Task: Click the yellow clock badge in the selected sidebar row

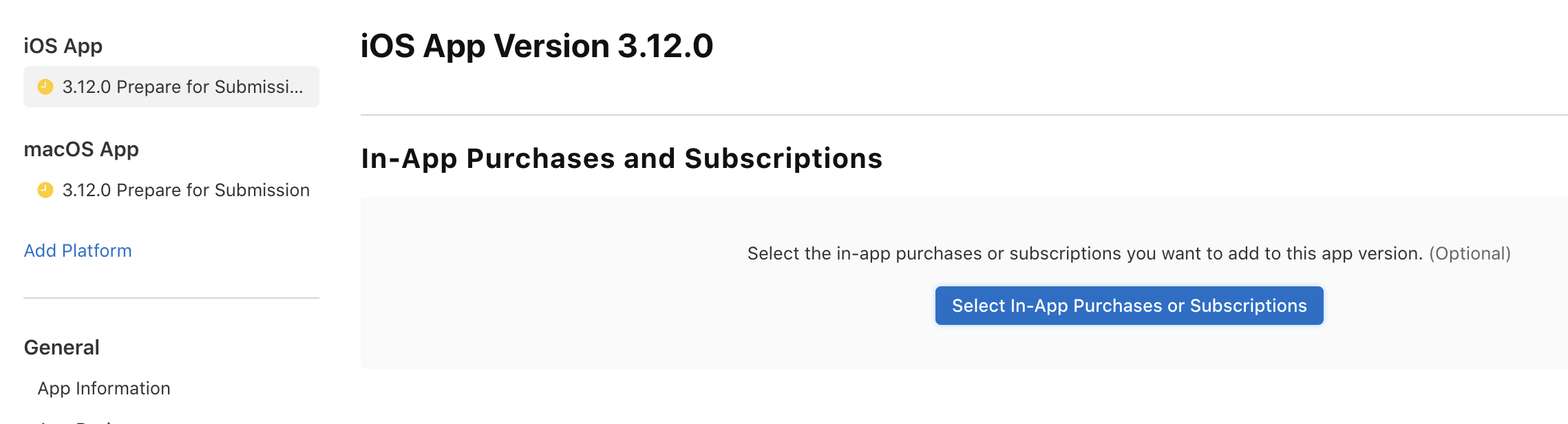Action: [x=46, y=87]
